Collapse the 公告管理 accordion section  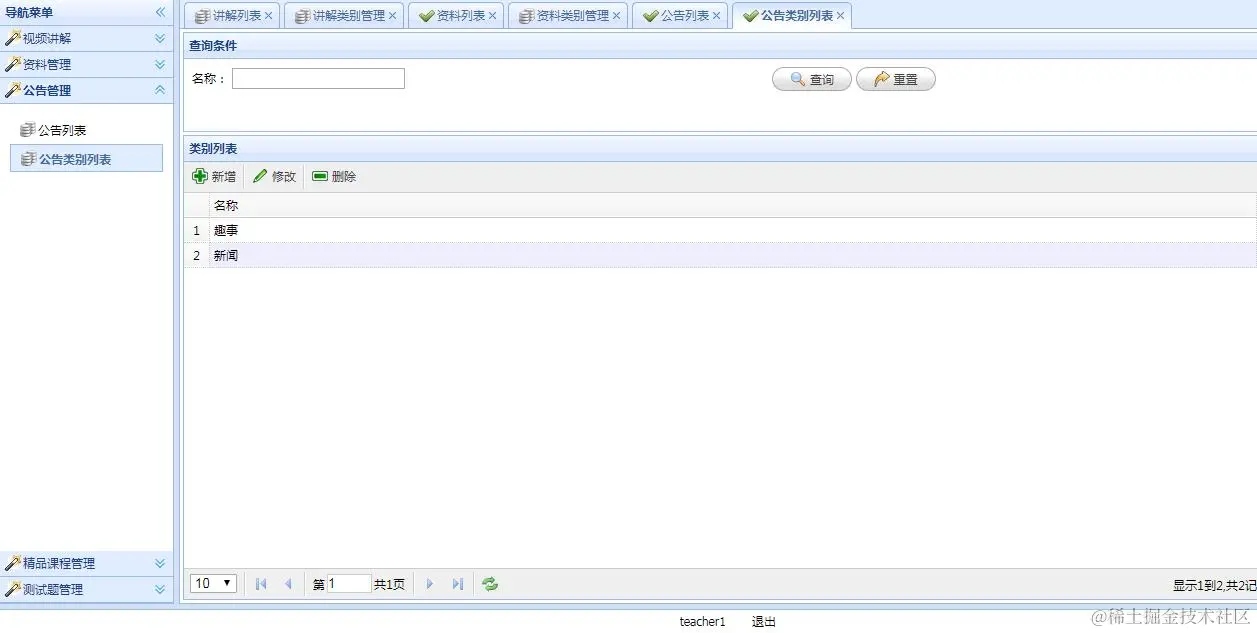tap(160, 90)
